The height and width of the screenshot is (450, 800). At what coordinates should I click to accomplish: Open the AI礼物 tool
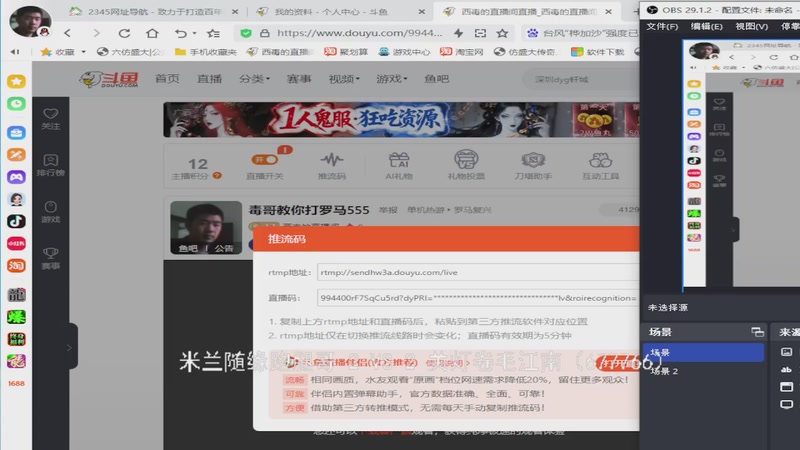pos(399,165)
